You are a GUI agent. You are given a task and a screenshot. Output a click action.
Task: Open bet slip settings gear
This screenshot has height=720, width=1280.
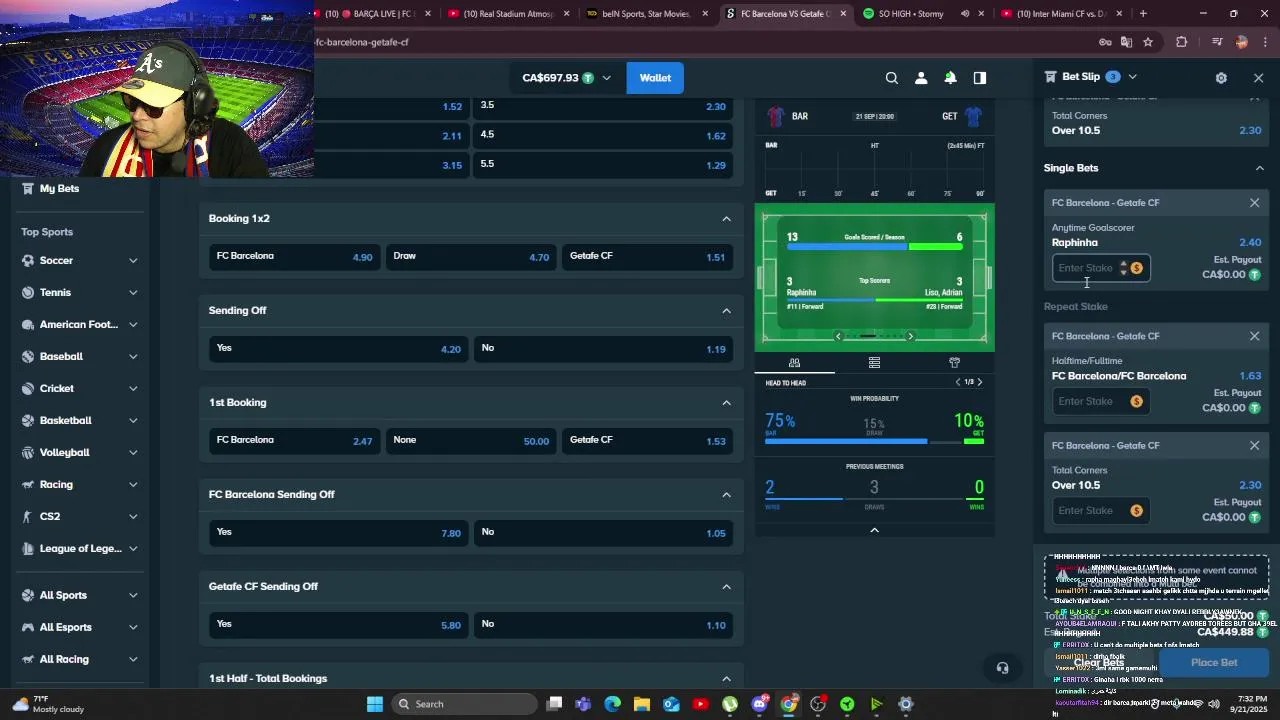pos(1221,78)
